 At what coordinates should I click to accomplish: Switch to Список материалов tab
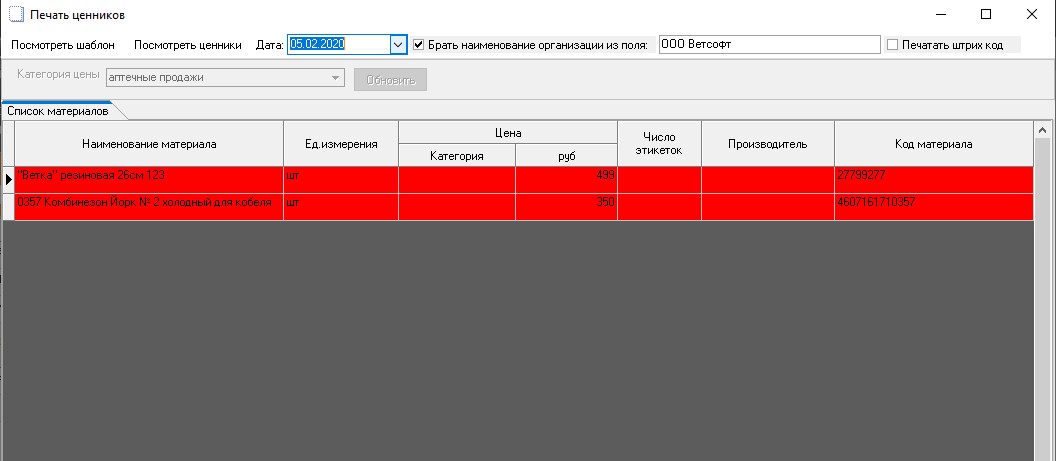pyautogui.click(x=57, y=111)
